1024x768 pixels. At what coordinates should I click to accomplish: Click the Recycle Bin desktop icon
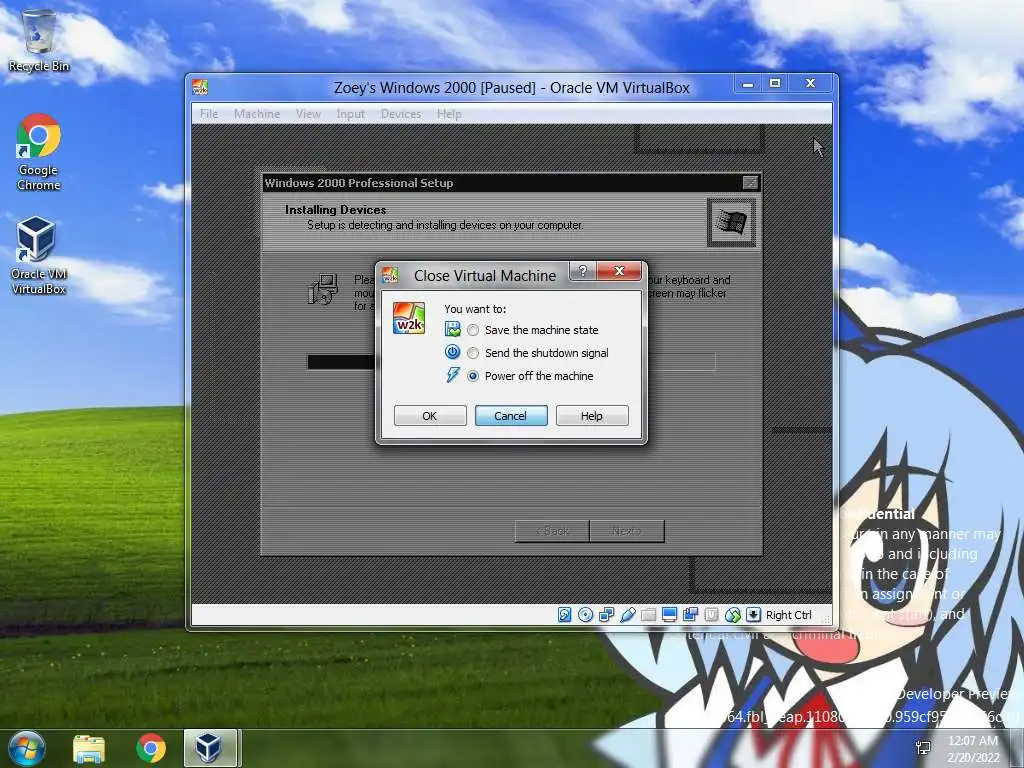(39, 40)
